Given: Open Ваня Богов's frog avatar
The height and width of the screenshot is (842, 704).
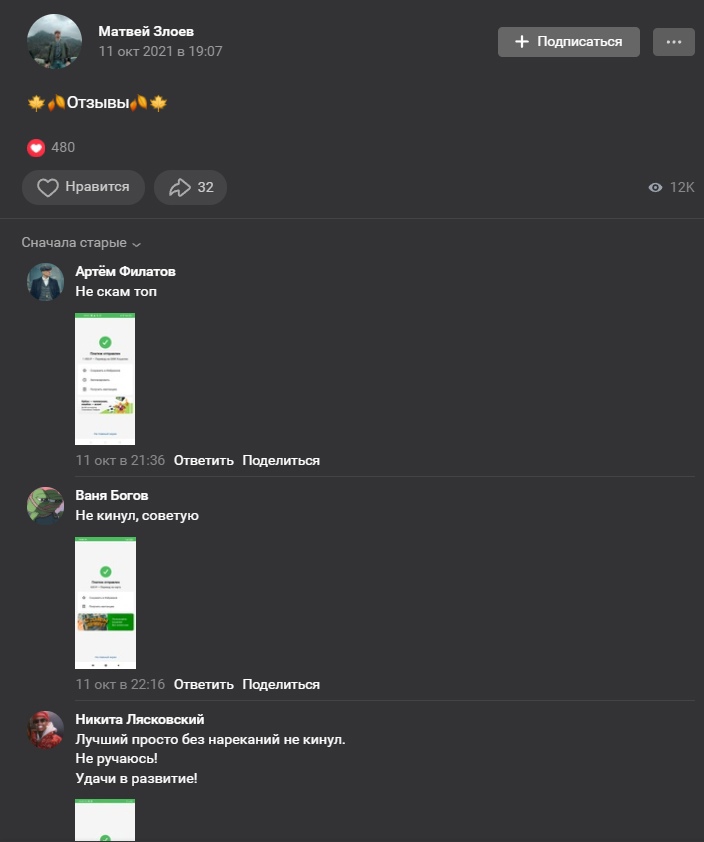Looking at the screenshot, I should tap(46, 506).
